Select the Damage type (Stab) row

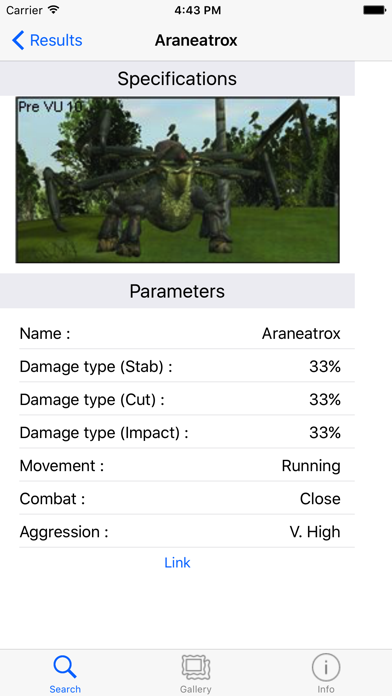point(187,366)
